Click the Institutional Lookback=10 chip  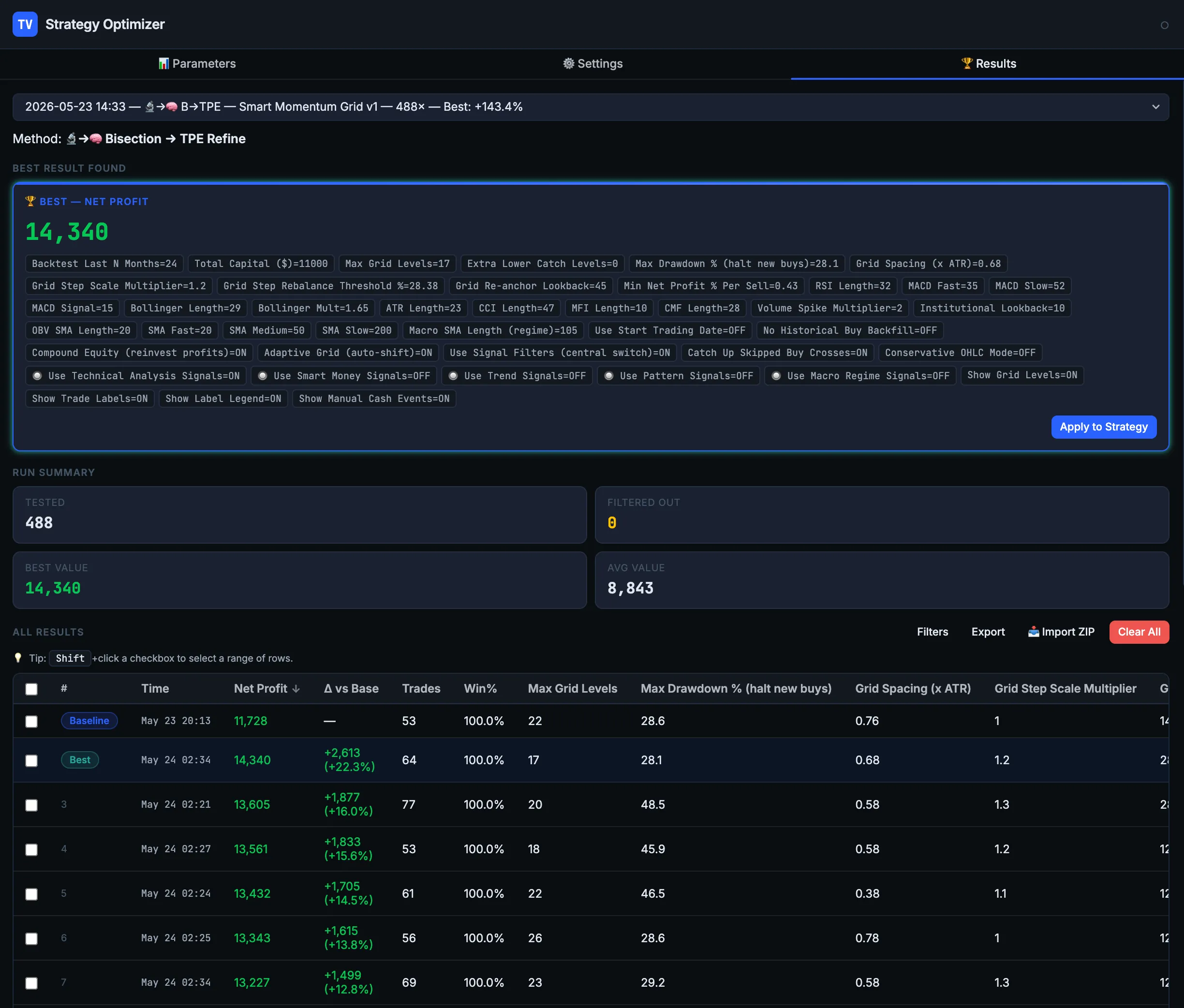point(992,308)
